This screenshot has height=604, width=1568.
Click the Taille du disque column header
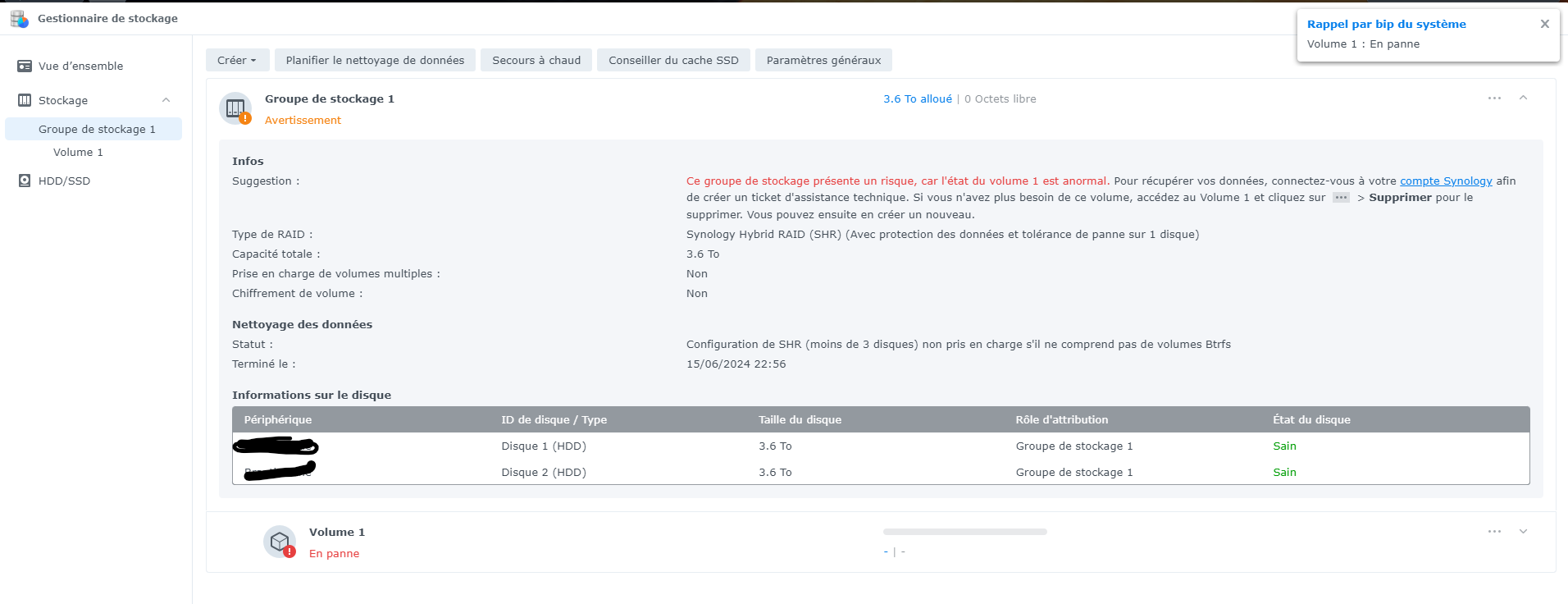800,419
